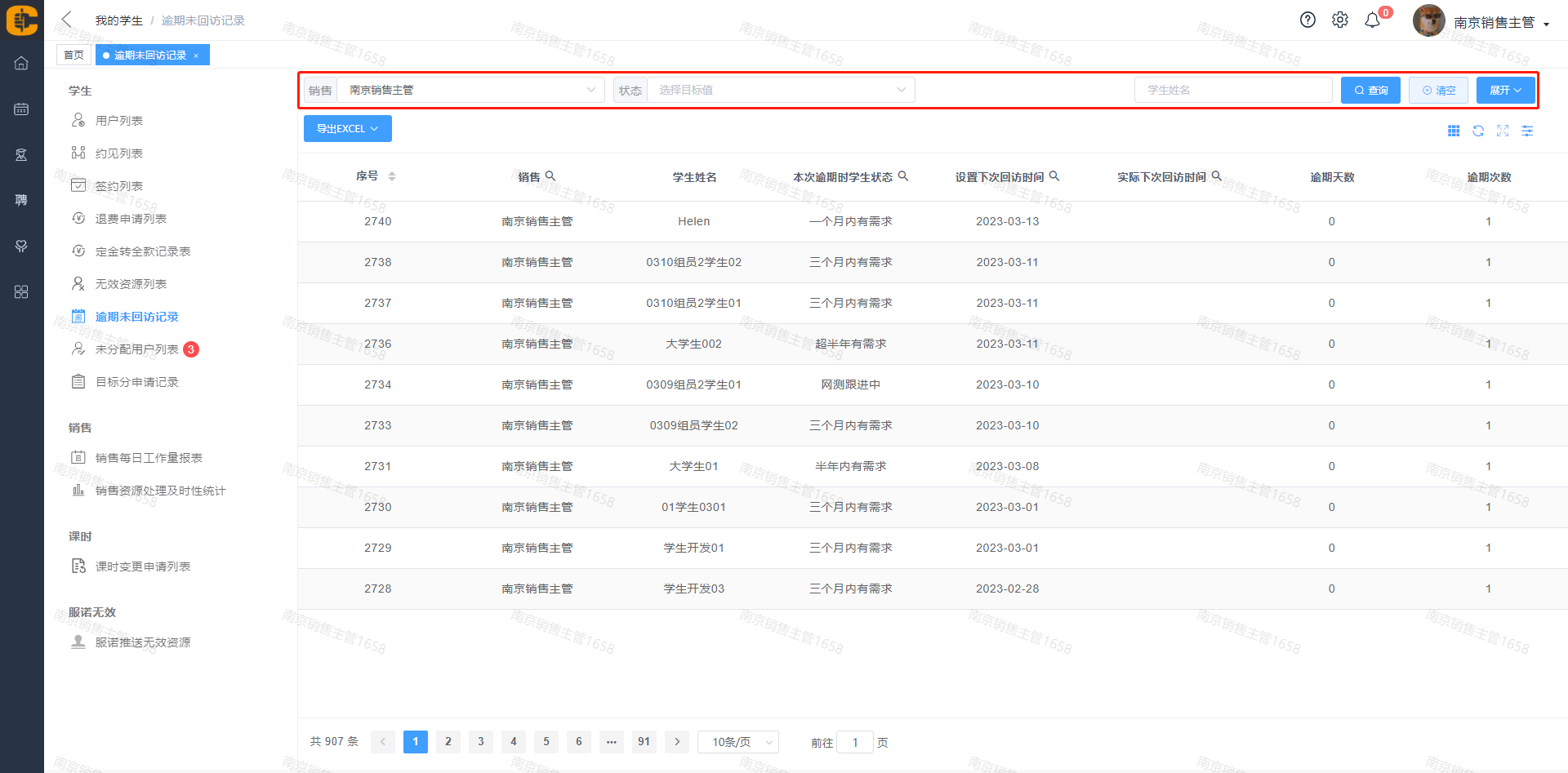This screenshot has width=1568, height=773.
Task: Expand the 导出EXCEL dropdown button
Action: (x=347, y=129)
